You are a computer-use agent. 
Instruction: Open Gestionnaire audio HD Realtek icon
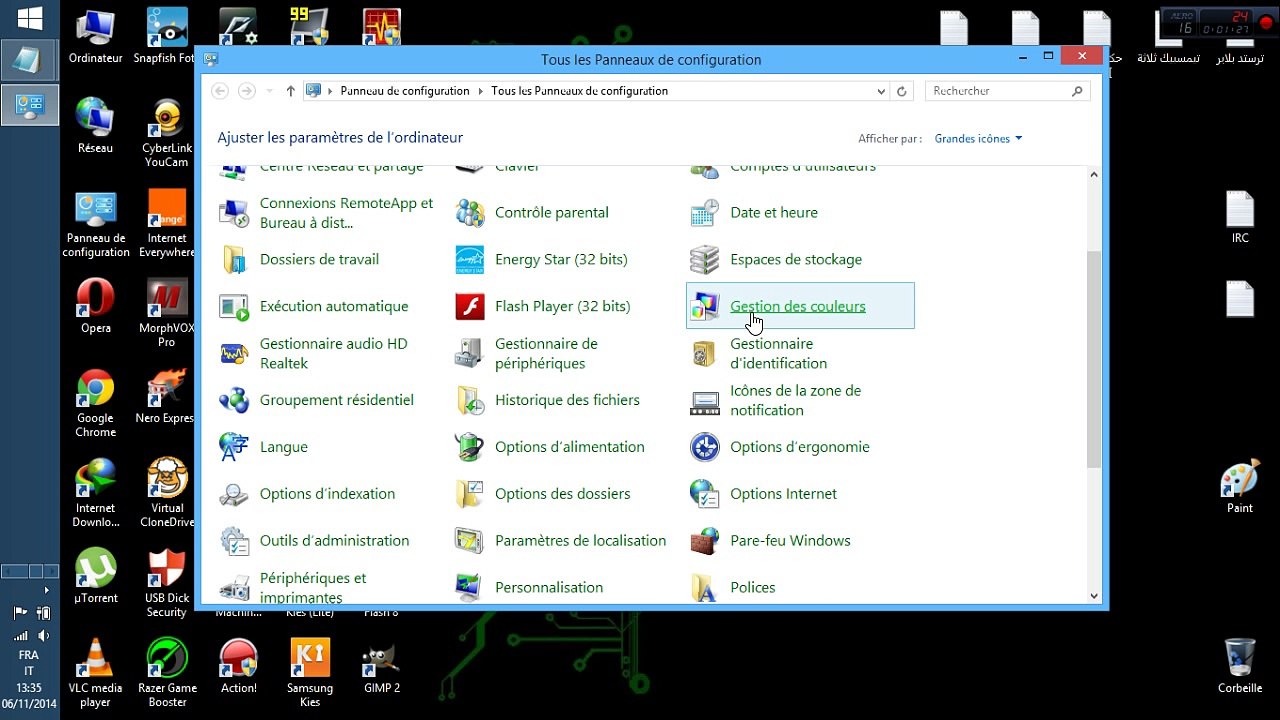234,353
